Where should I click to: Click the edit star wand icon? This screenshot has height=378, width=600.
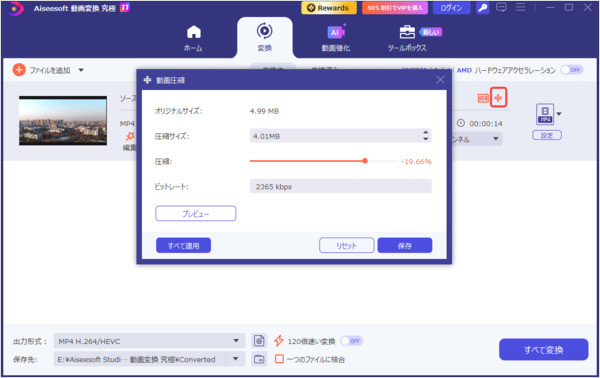coord(130,136)
